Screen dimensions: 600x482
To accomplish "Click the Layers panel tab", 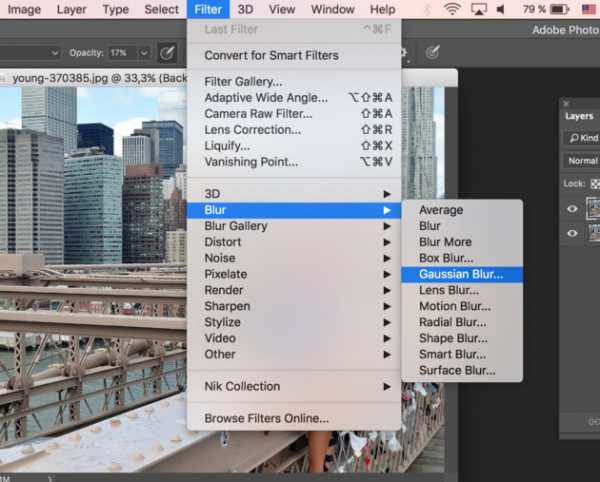I will click(x=579, y=116).
